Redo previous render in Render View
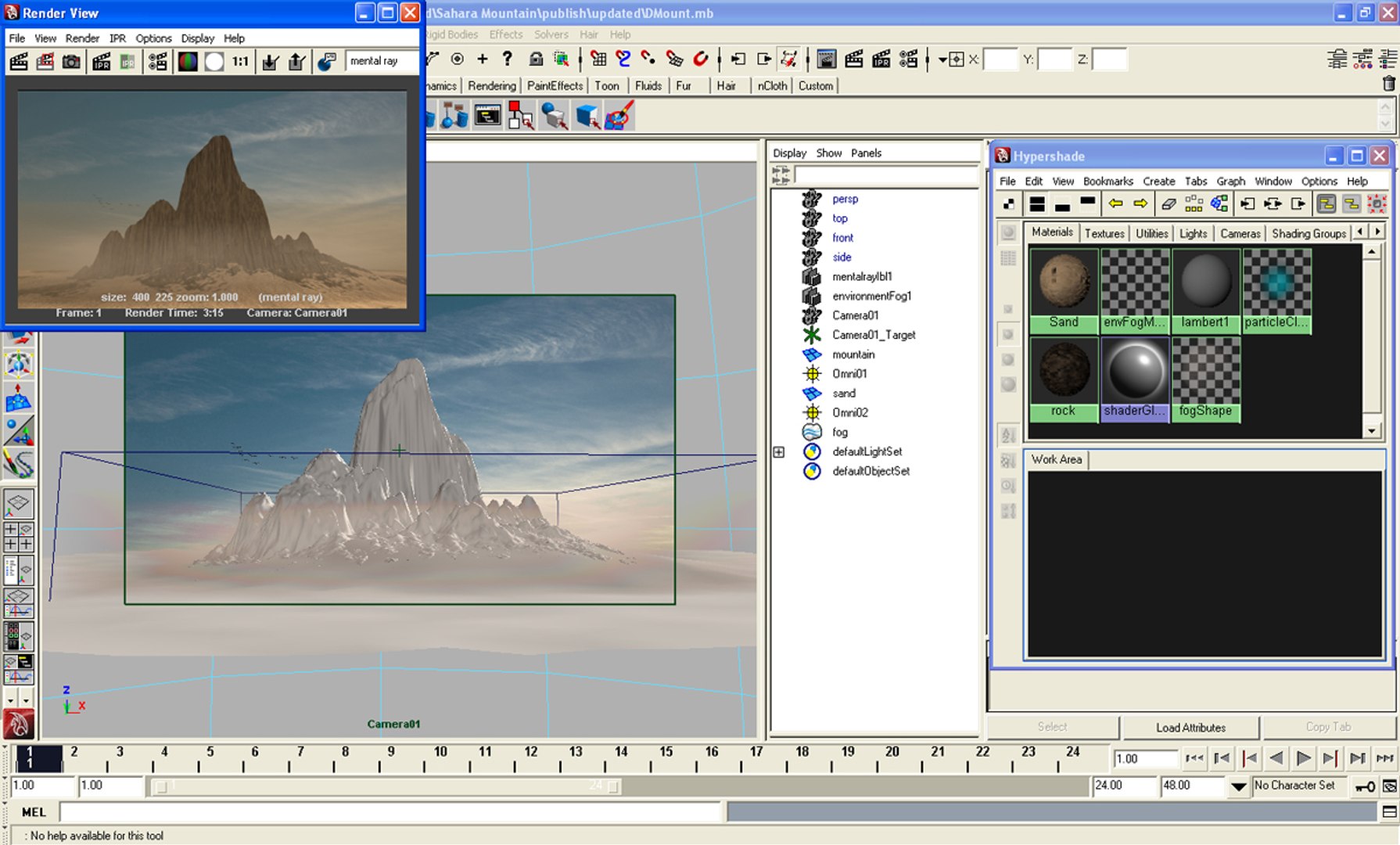This screenshot has width=1400, height=845. (19, 61)
